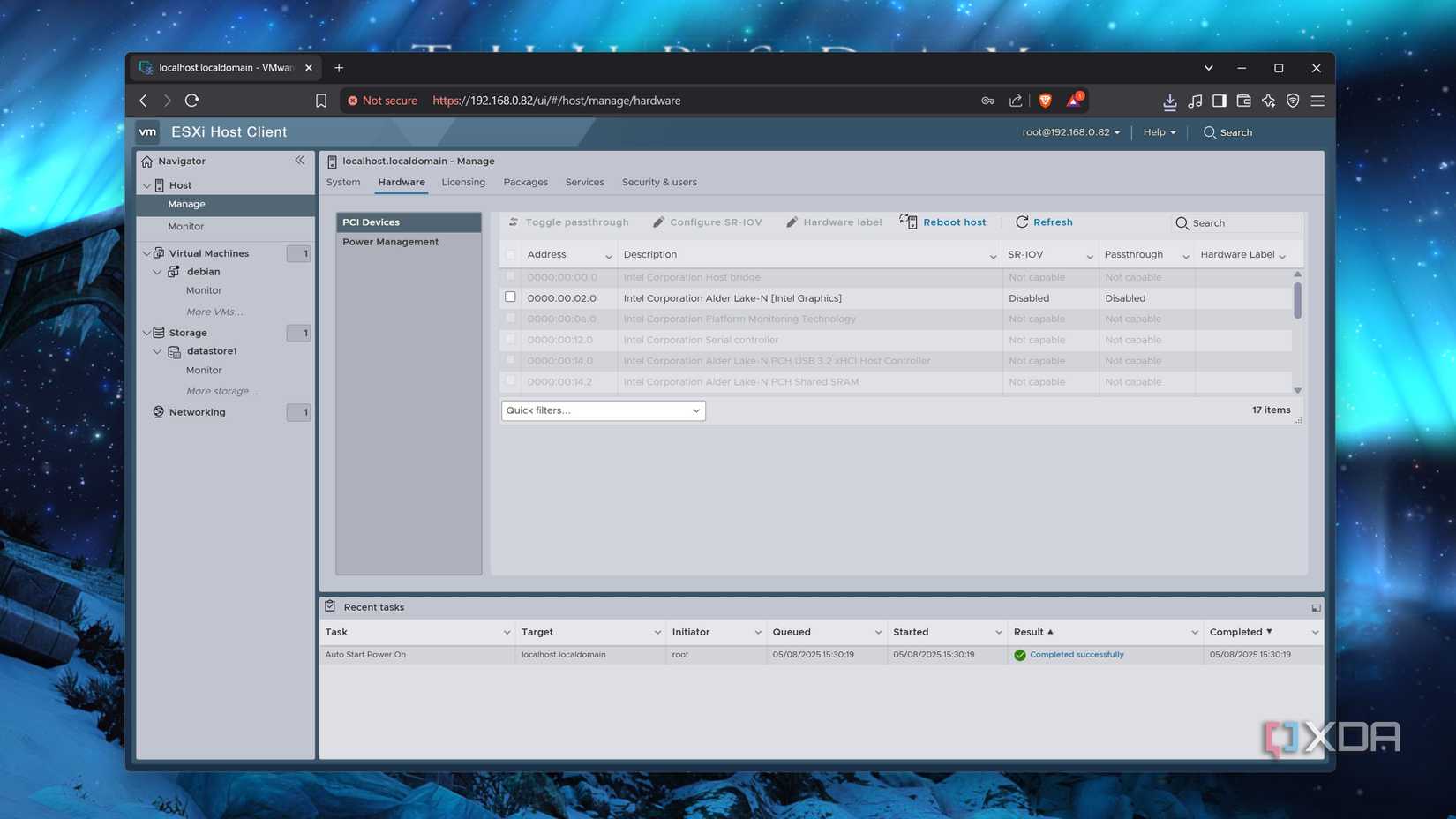
Task: Click the Completed successfully result link
Action: click(1077, 655)
